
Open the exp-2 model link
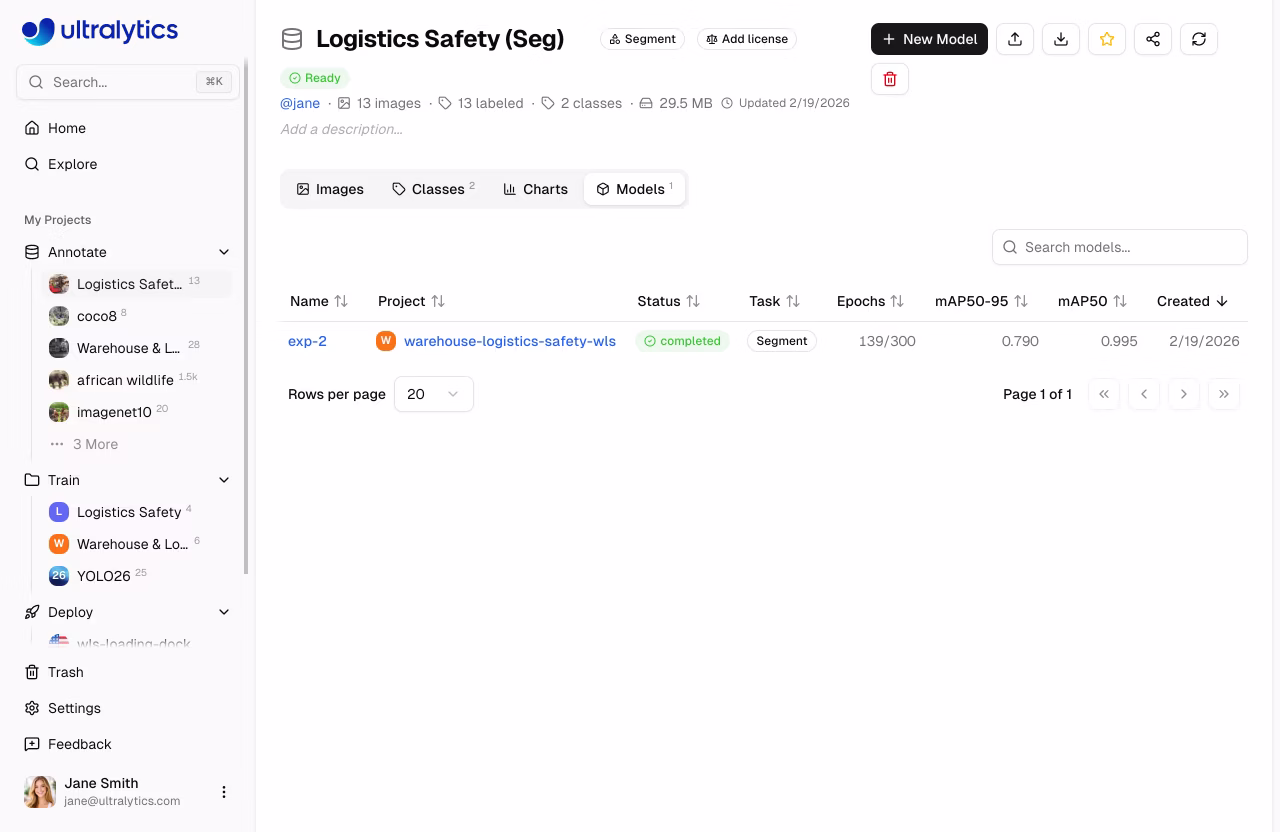(307, 341)
